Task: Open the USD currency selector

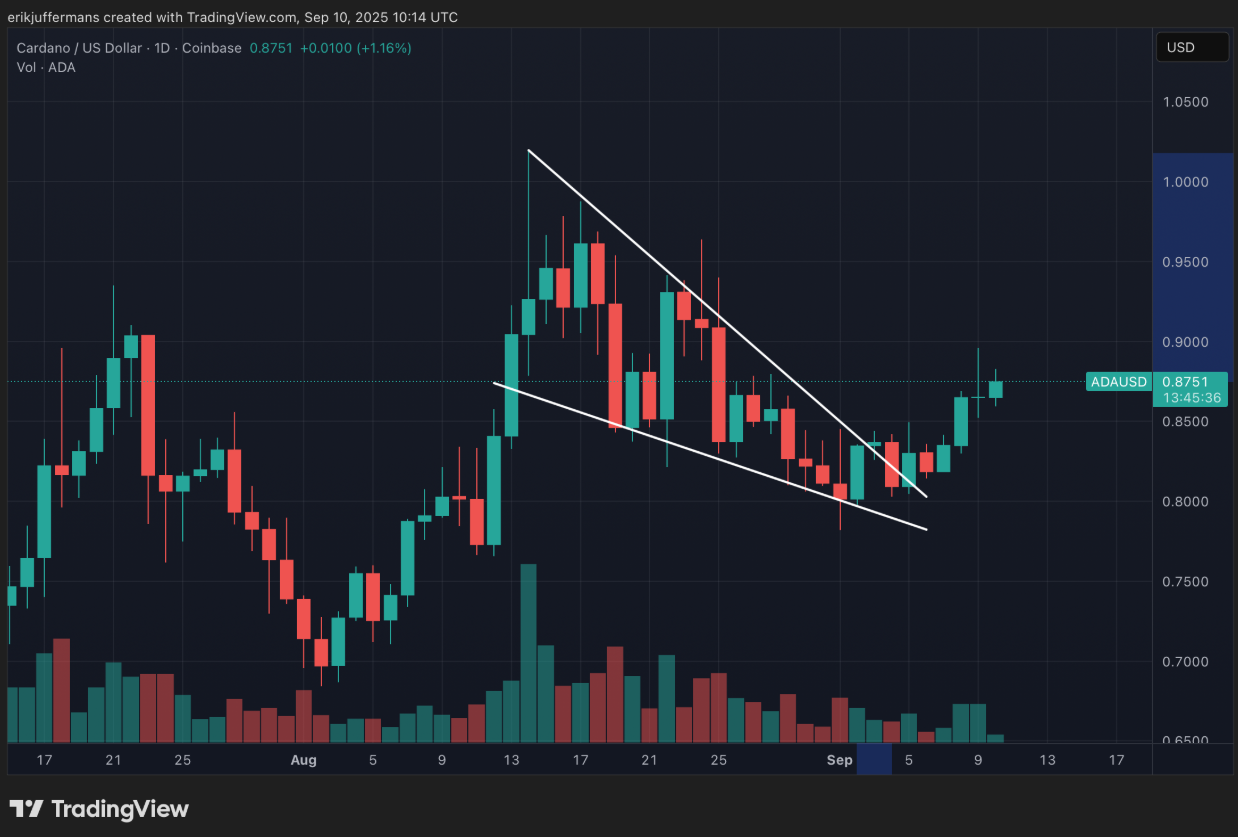Action: [x=1192, y=47]
